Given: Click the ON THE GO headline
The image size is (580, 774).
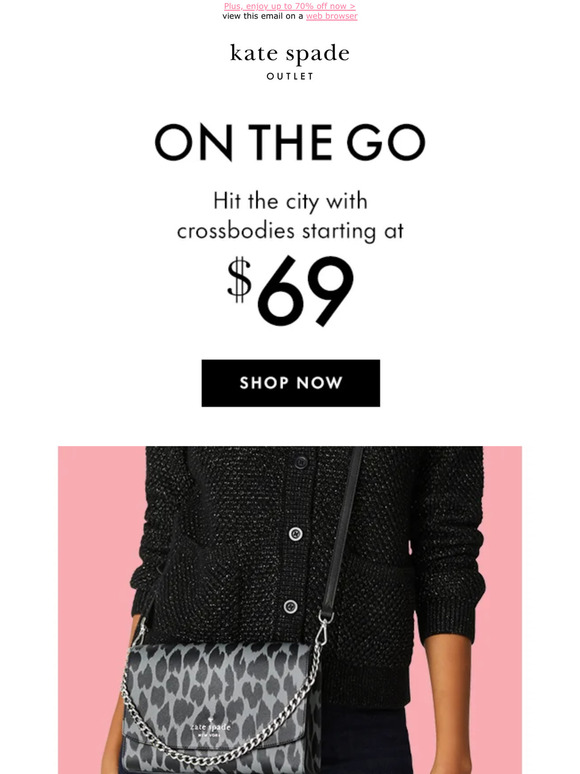Looking at the screenshot, I should (x=290, y=142).
